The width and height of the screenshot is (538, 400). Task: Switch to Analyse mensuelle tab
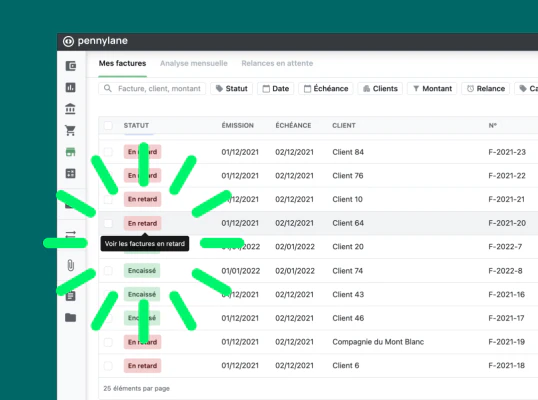(194, 63)
